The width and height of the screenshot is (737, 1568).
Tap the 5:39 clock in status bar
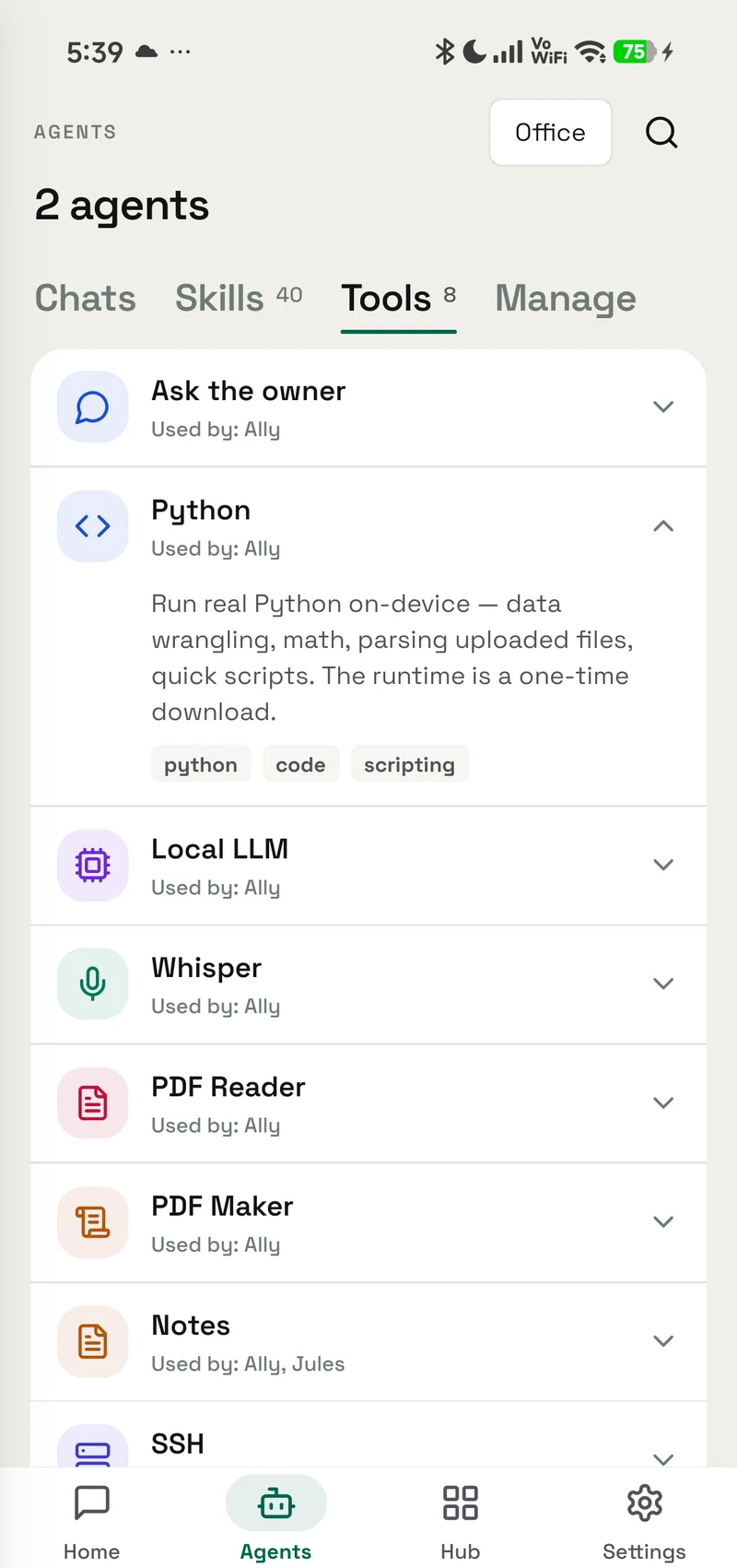tap(95, 52)
